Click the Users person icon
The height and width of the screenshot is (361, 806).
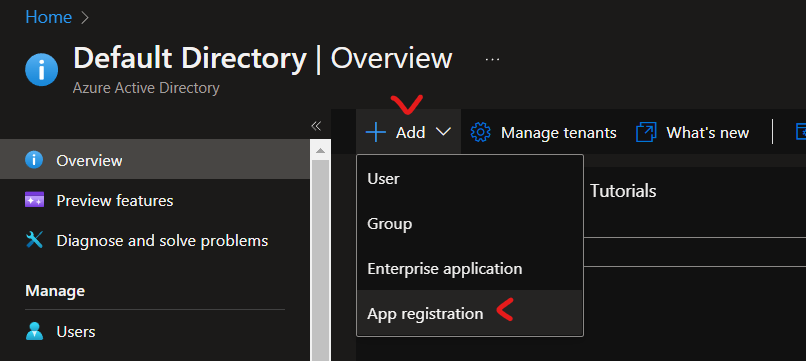pyautogui.click(x=34, y=331)
